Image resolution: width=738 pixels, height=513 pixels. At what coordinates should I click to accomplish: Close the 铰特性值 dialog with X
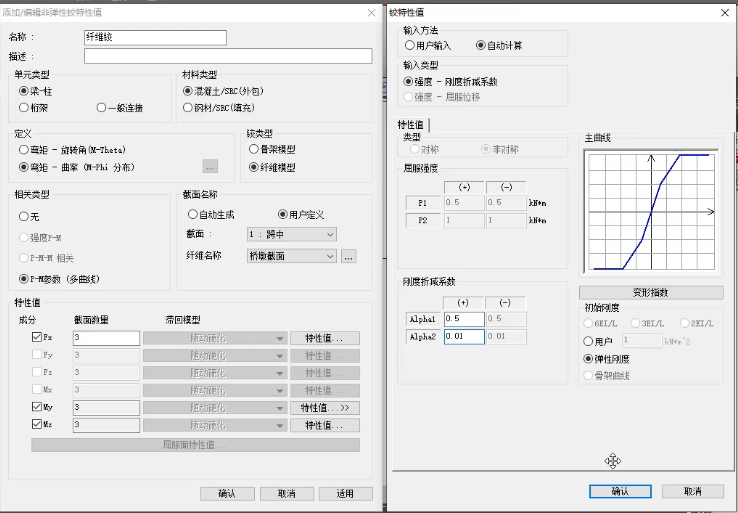coord(724,13)
